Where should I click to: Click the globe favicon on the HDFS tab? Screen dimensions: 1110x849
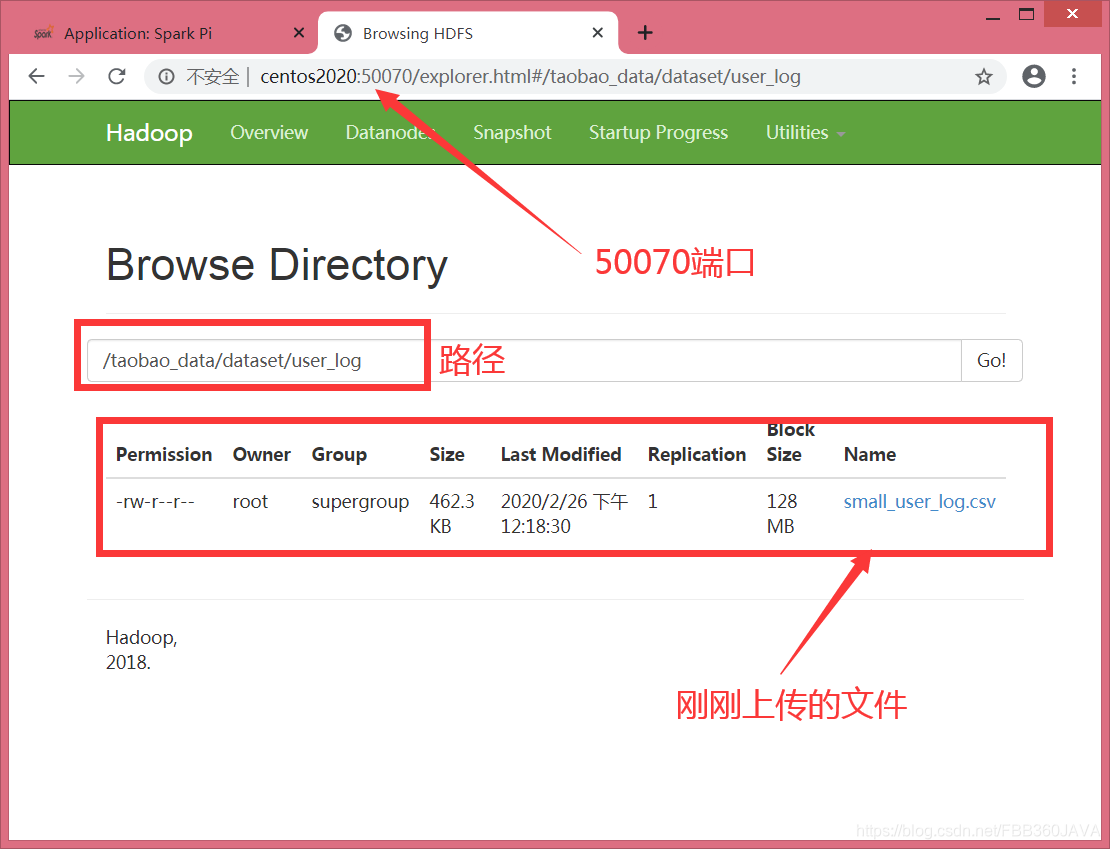pos(343,33)
